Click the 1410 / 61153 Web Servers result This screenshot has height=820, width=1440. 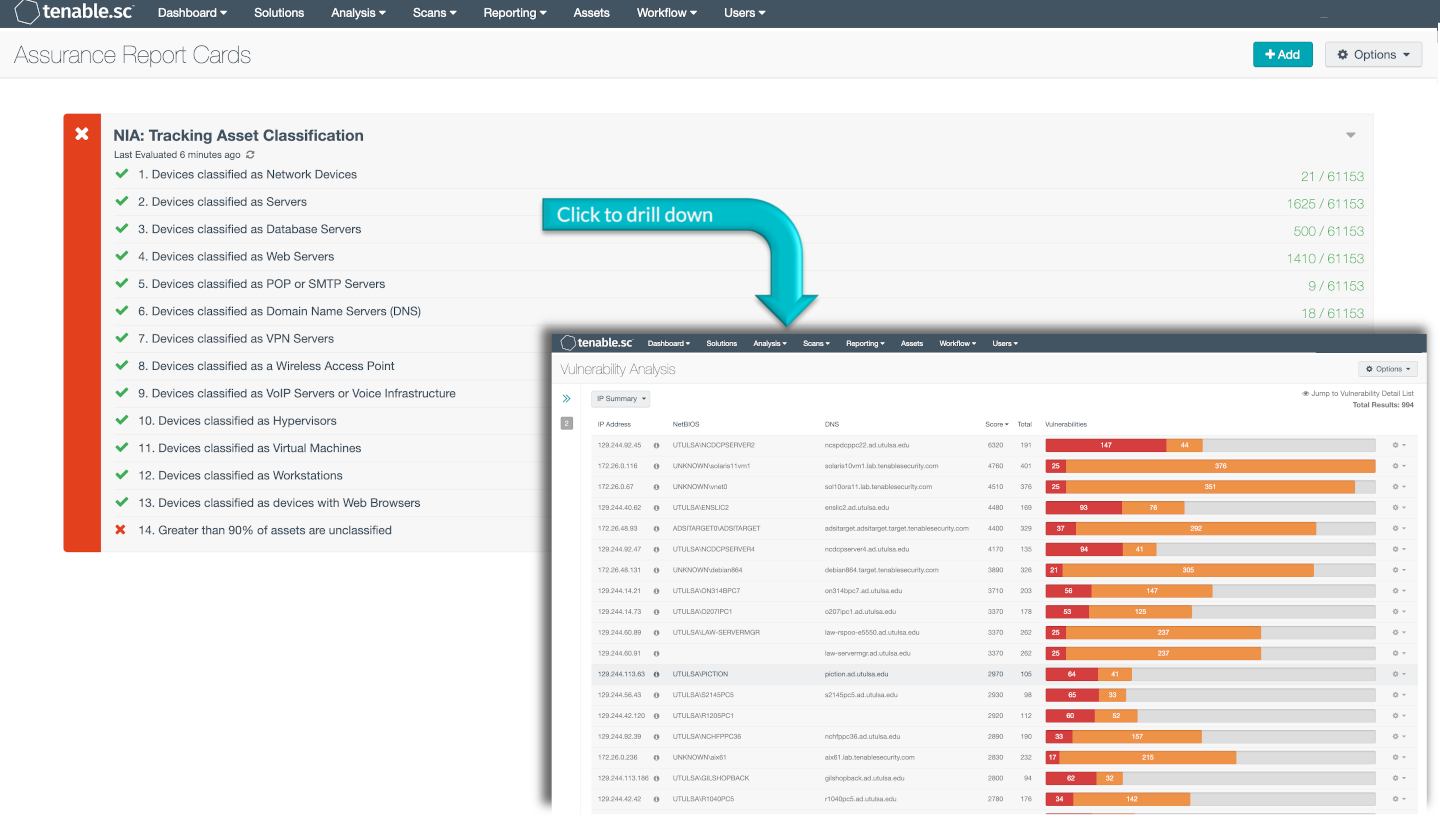[x=1325, y=258]
